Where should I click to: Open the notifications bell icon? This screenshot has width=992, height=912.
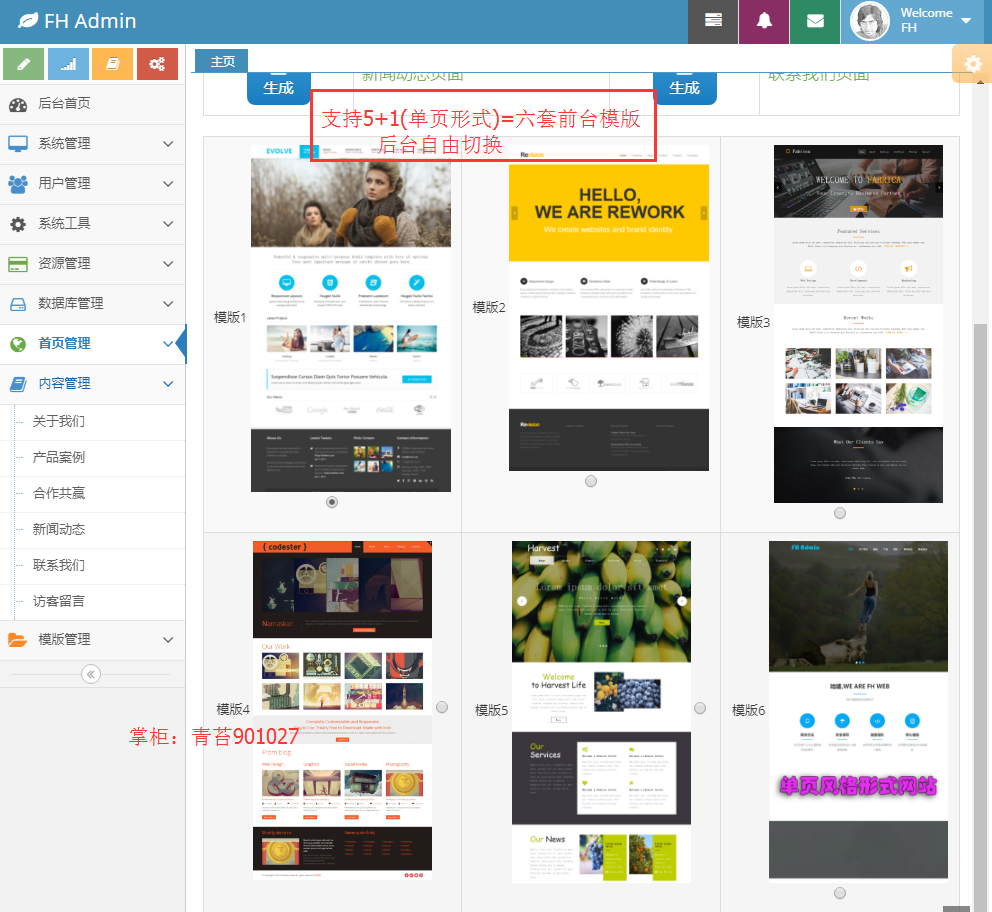click(764, 22)
